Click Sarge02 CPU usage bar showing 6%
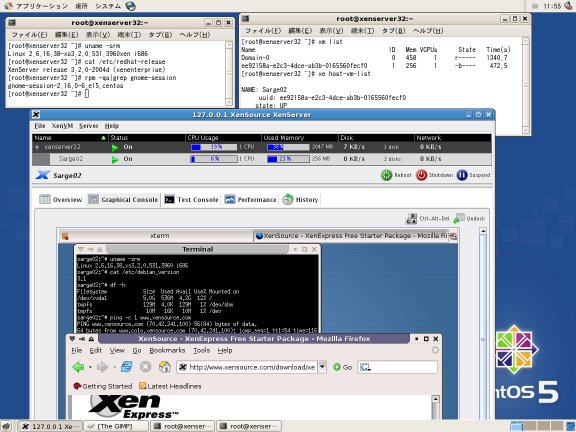Image resolution: width=576 pixels, height=432 pixels. click(x=213, y=159)
